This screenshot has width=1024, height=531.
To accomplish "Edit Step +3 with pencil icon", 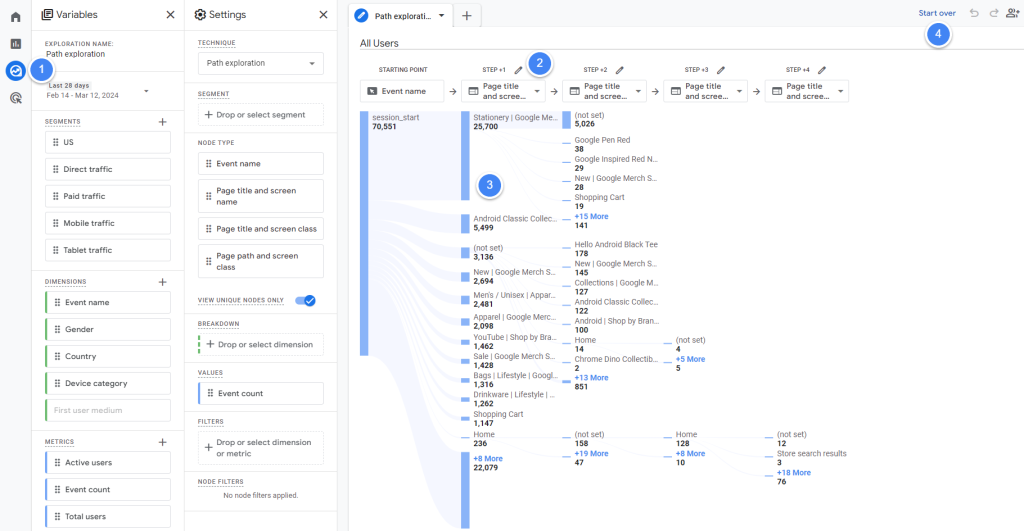I will (x=721, y=70).
